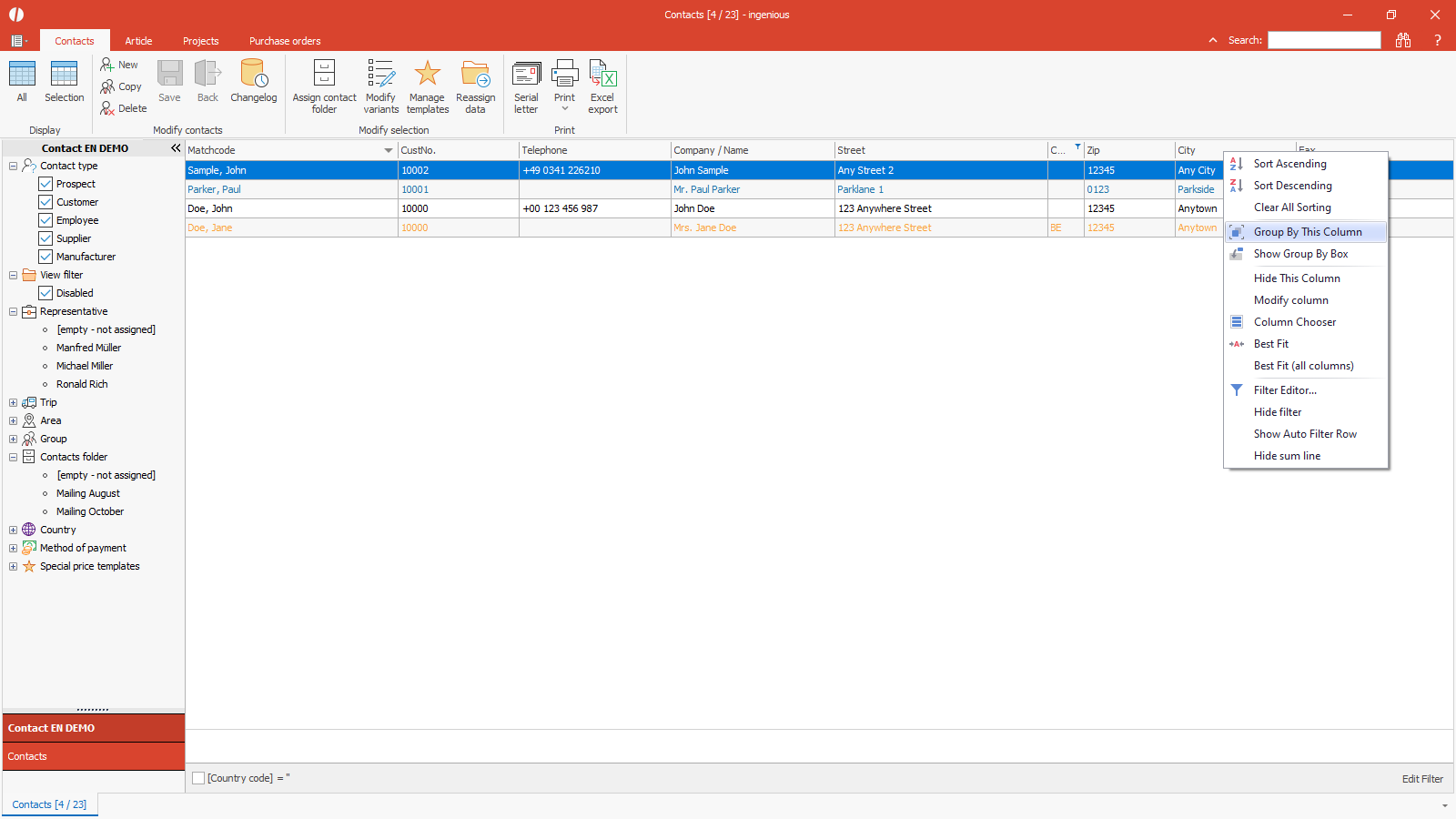The height and width of the screenshot is (819, 1456).
Task: Choose Sort Descending from context menu
Action: (1292, 186)
